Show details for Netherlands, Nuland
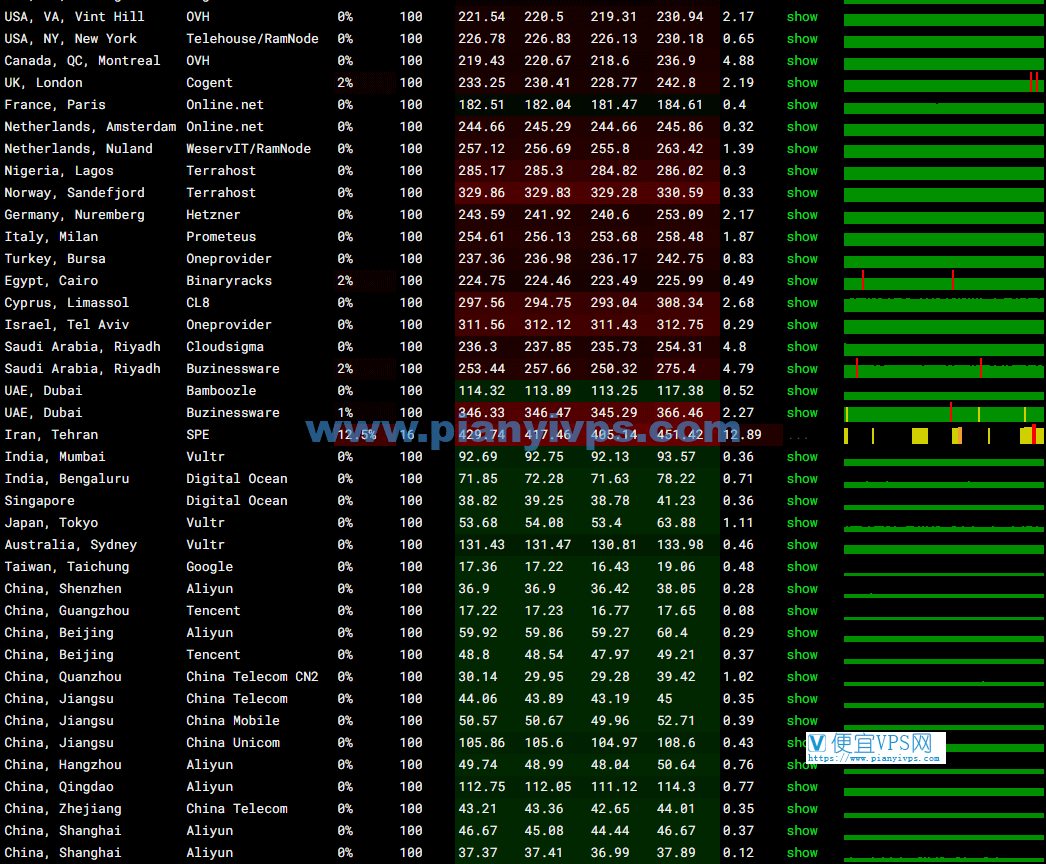The width and height of the screenshot is (1046, 864). [802, 149]
